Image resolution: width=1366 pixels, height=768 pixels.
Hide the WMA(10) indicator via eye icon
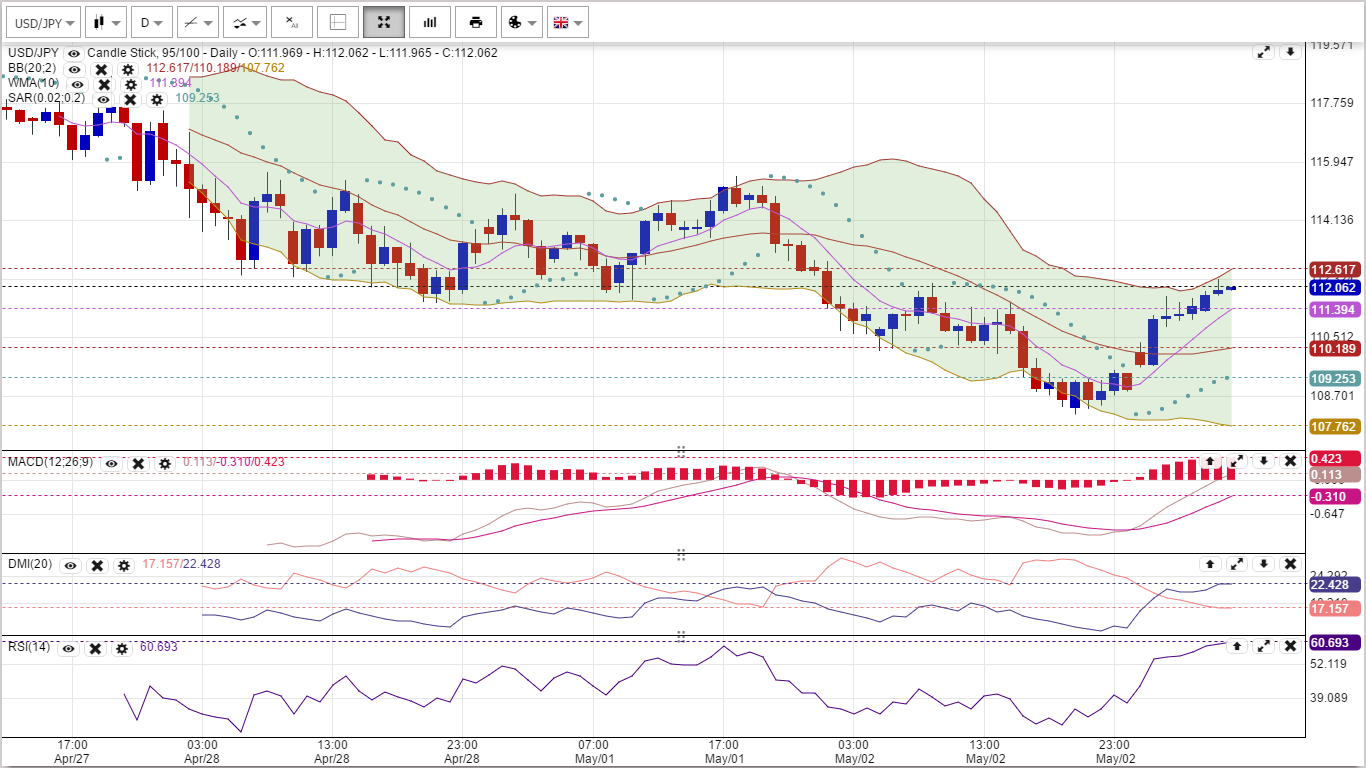[x=78, y=84]
